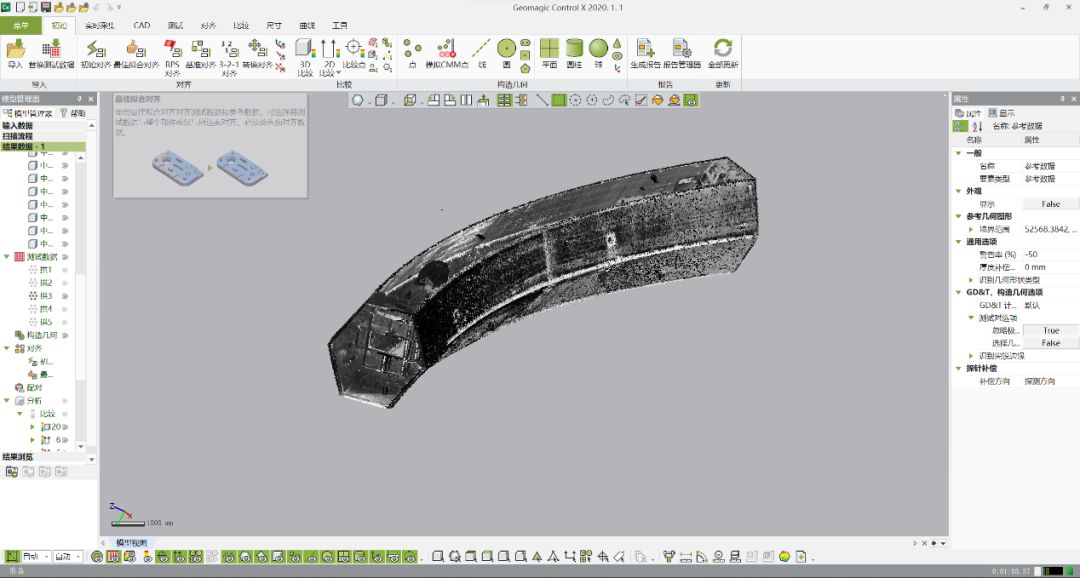Toggle visibility eye of 构造几何 node
The height and width of the screenshot is (578, 1080).
(x=65, y=336)
